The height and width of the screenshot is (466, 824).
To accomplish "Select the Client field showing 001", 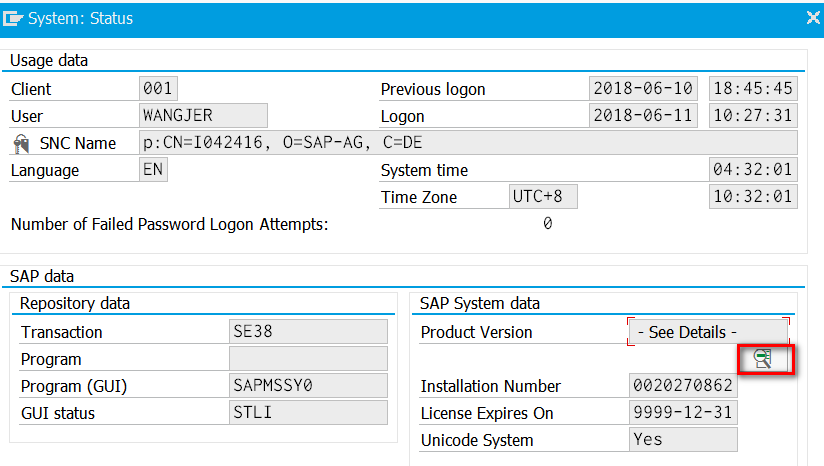I will coord(159,89).
